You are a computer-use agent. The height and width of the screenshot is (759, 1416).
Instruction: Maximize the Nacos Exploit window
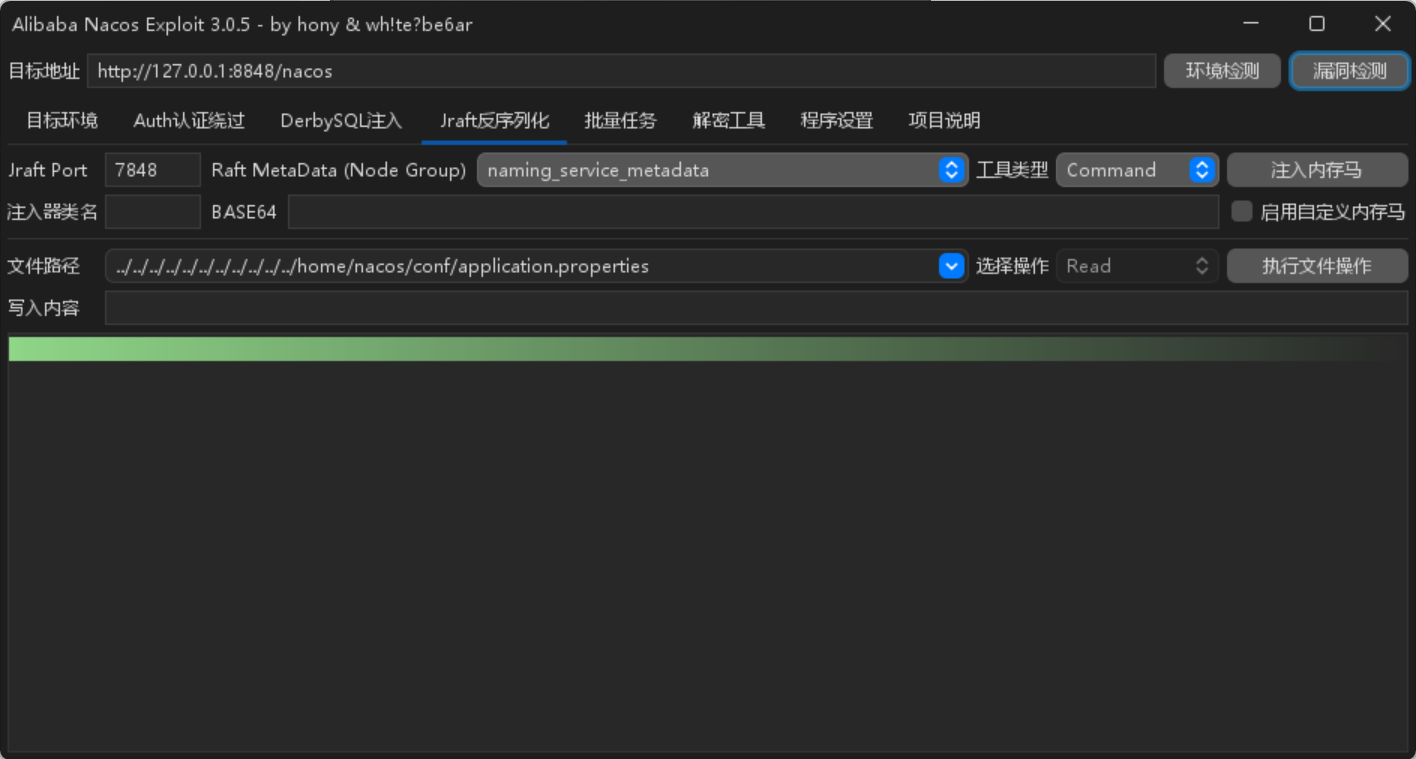(1317, 24)
